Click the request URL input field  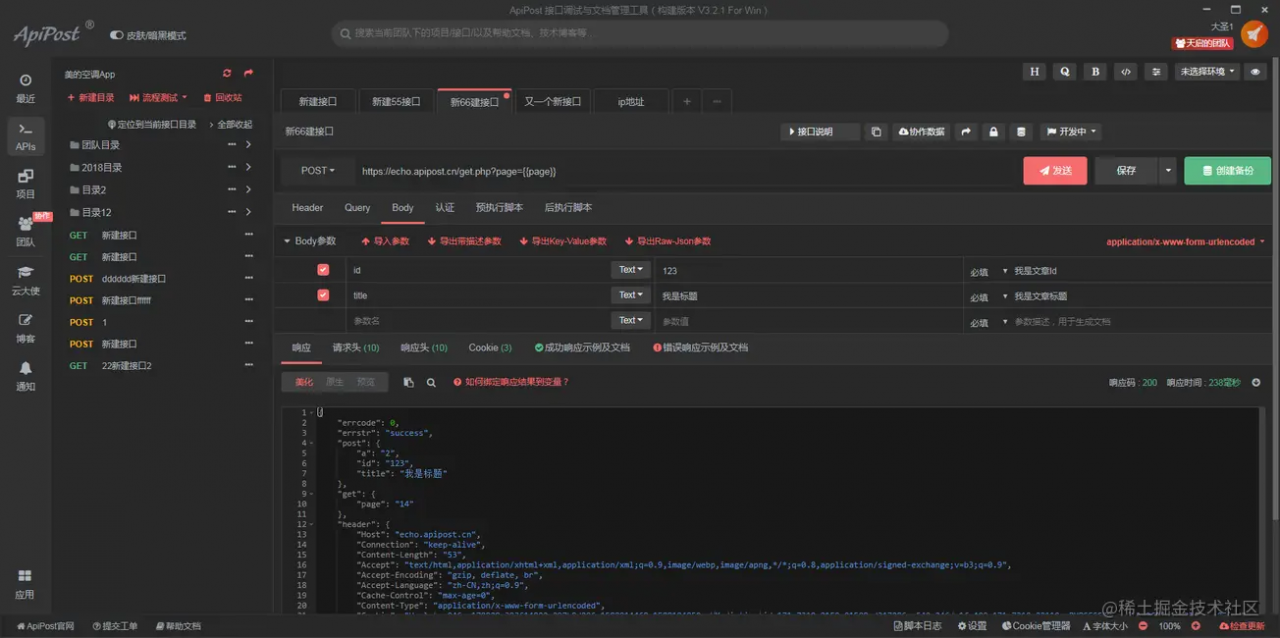[x=685, y=171]
